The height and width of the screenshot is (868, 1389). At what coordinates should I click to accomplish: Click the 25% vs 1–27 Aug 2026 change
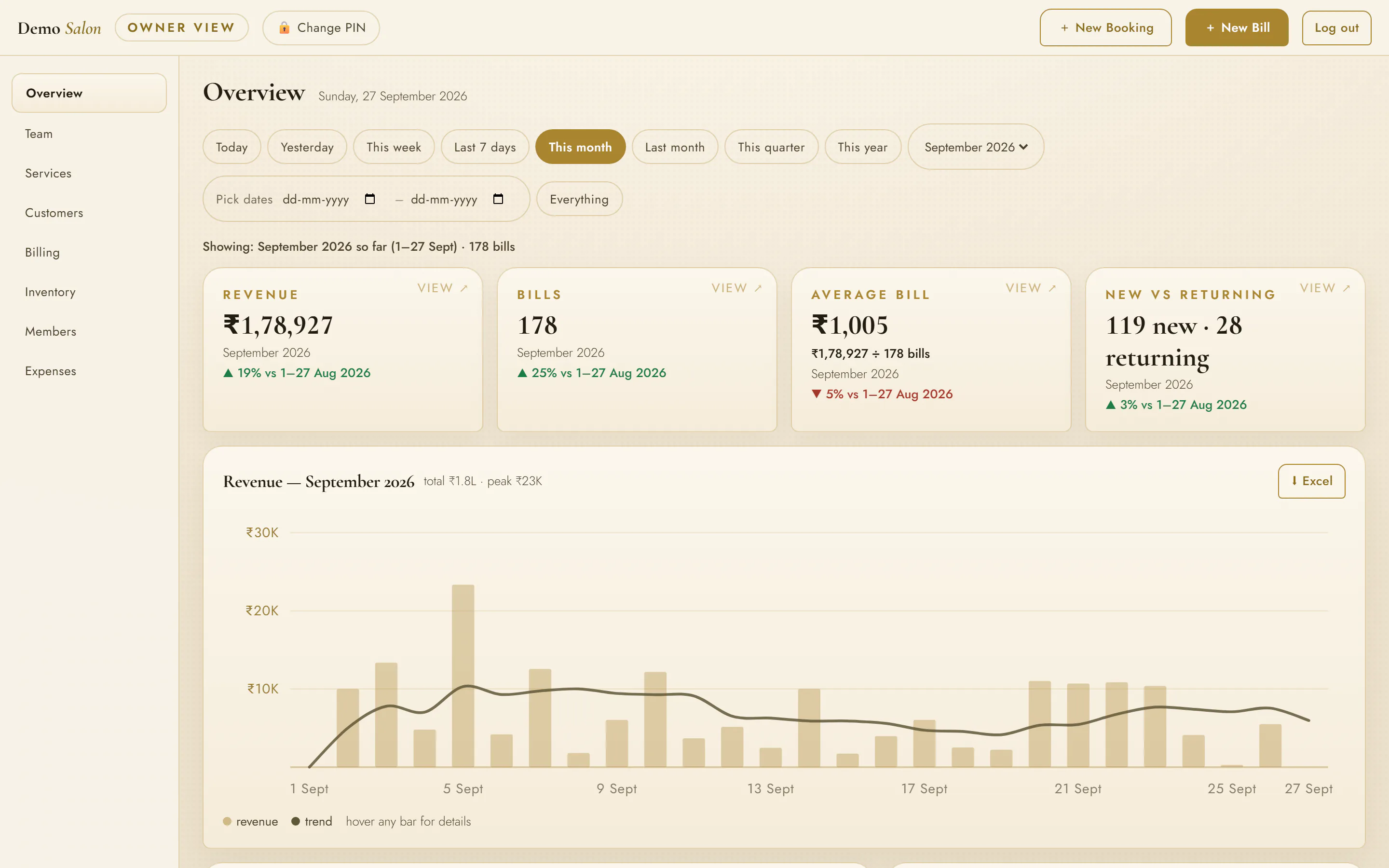pyautogui.click(x=592, y=373)
